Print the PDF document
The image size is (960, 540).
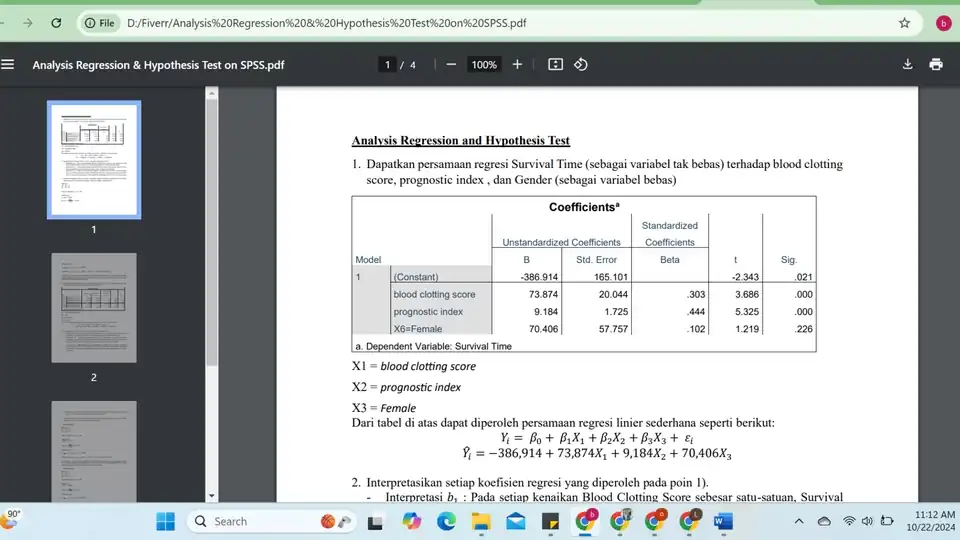[x=936, y=64]
